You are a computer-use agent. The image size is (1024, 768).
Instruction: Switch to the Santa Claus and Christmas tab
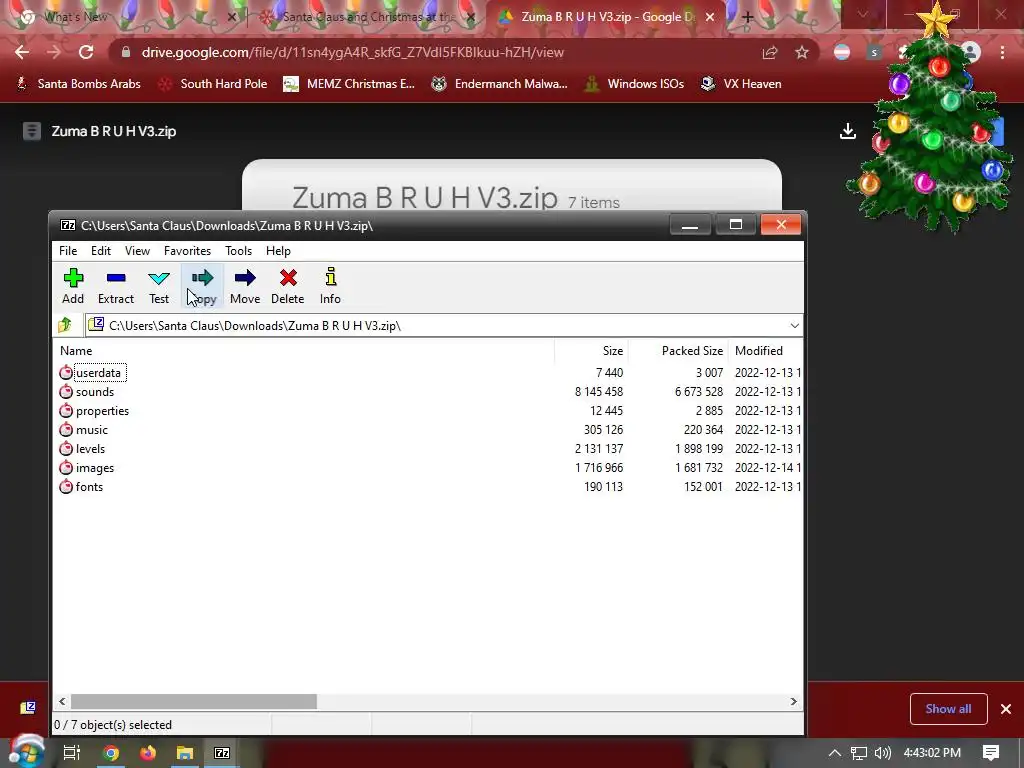[x=366, y=17]
